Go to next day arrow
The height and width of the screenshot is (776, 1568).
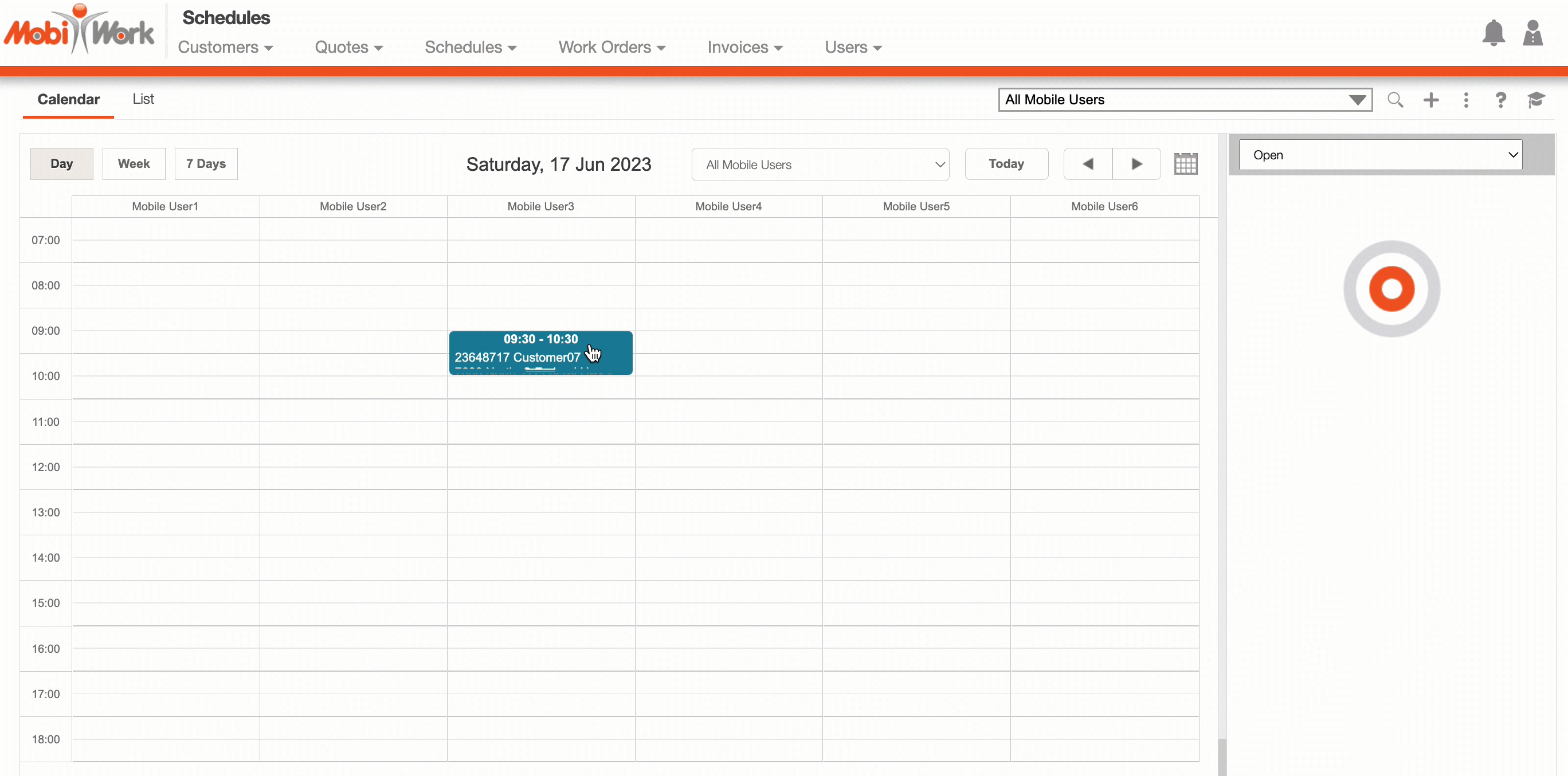click(1136, 164)
